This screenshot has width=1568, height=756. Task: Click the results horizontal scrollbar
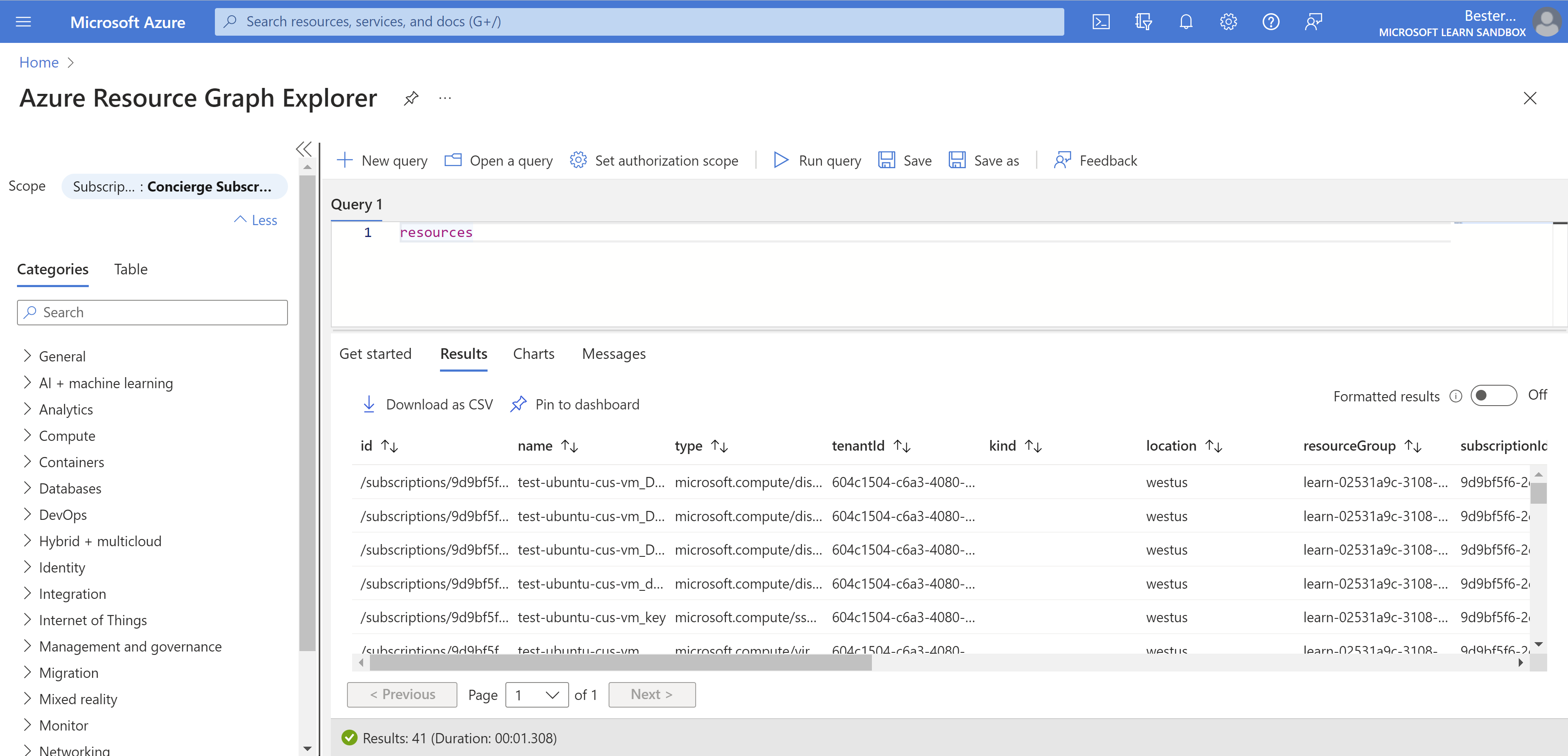click(x=621, y=663)
